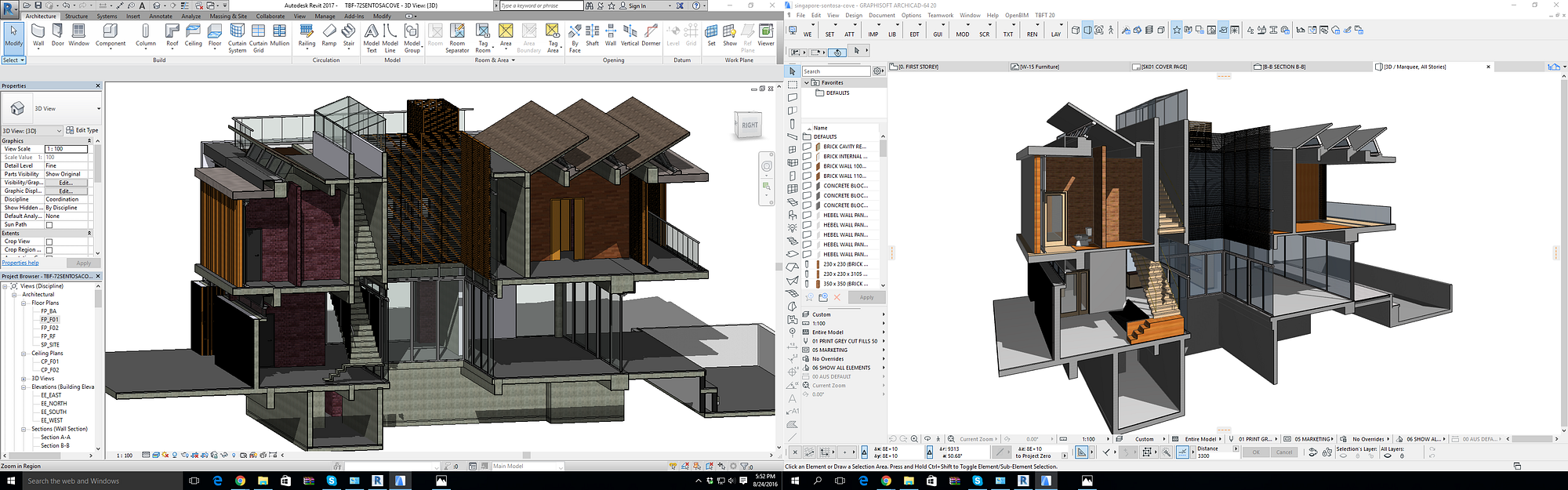Click the ArchiCAD Favorites search field
This screenshot has width=1568, height=490.
(x=835, y=71)
